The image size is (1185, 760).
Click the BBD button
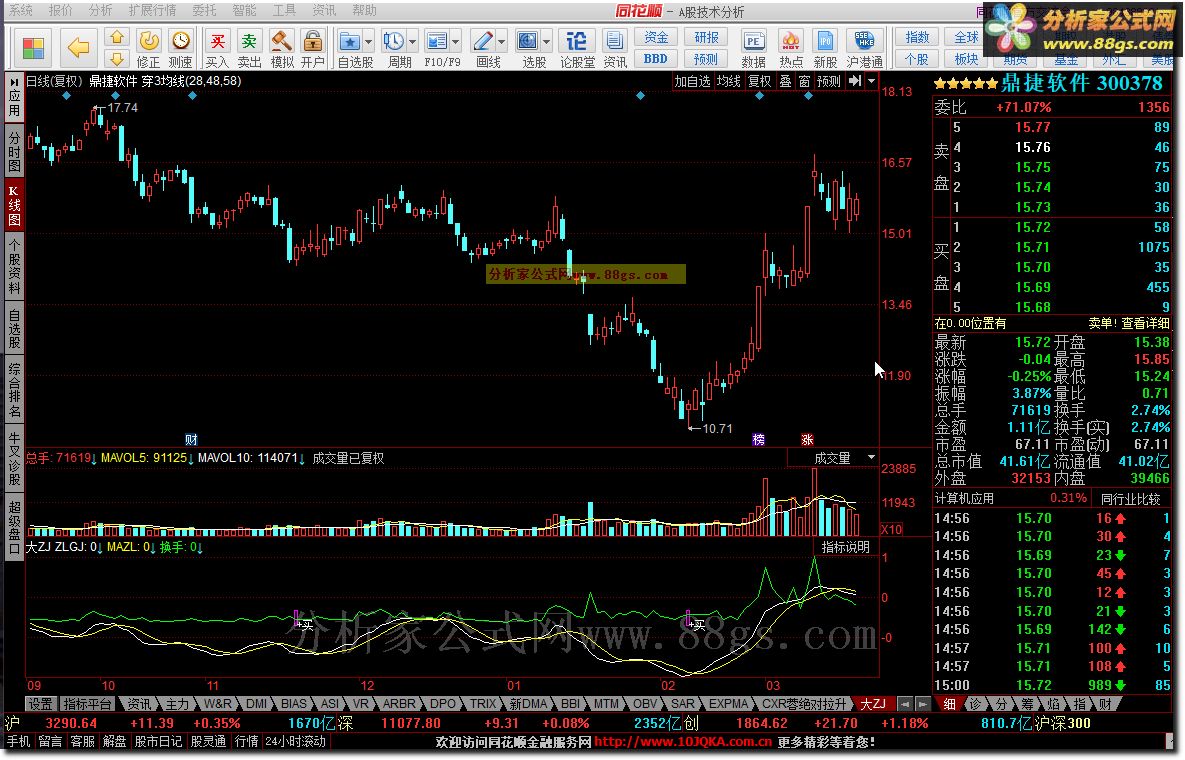[x=655, y=59]
